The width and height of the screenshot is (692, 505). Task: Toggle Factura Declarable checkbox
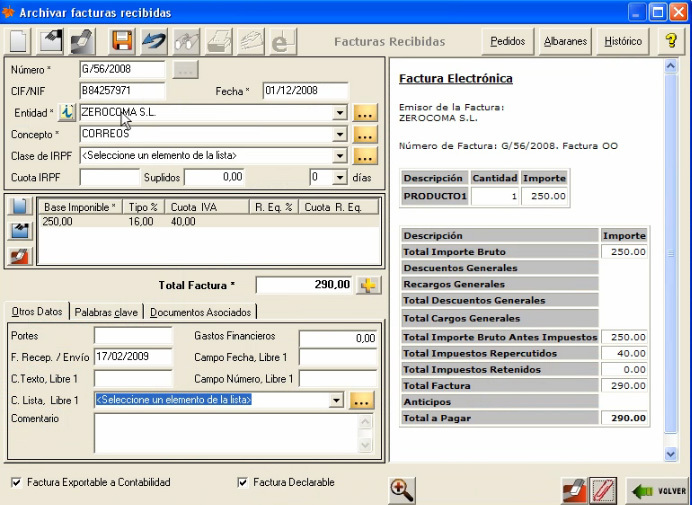pos(243,482)
